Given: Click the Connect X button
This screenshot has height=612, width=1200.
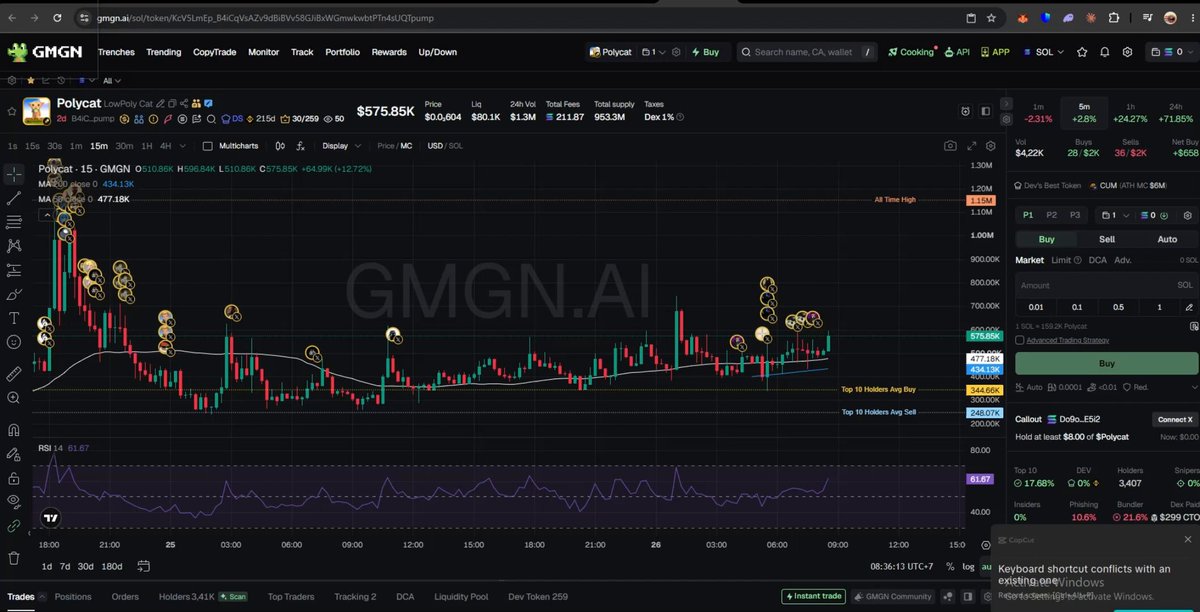Looking at the screenshot, I should tap(1174, 420).
